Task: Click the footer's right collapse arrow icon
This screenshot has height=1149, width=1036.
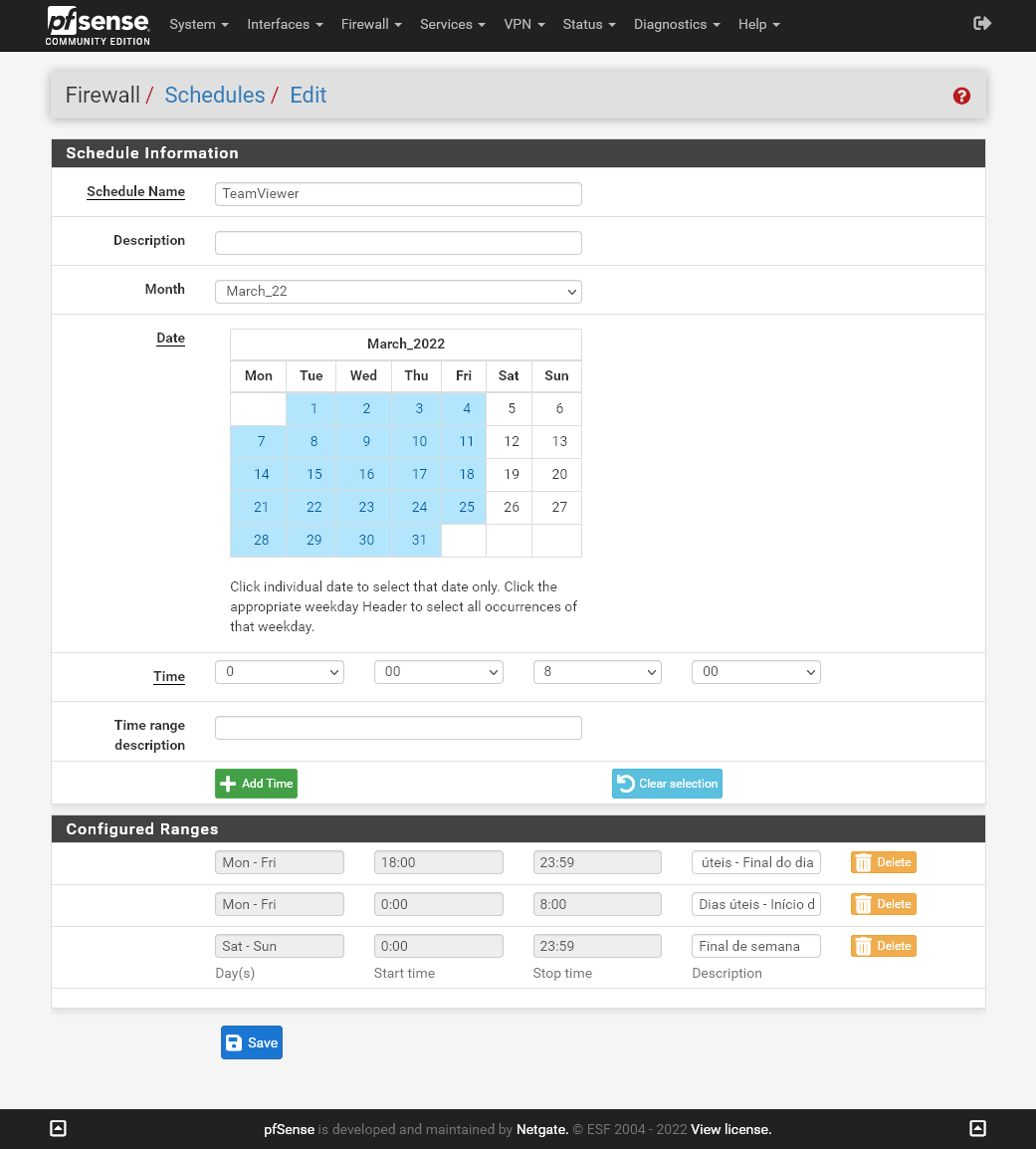Action: [x=977, y=1128]
